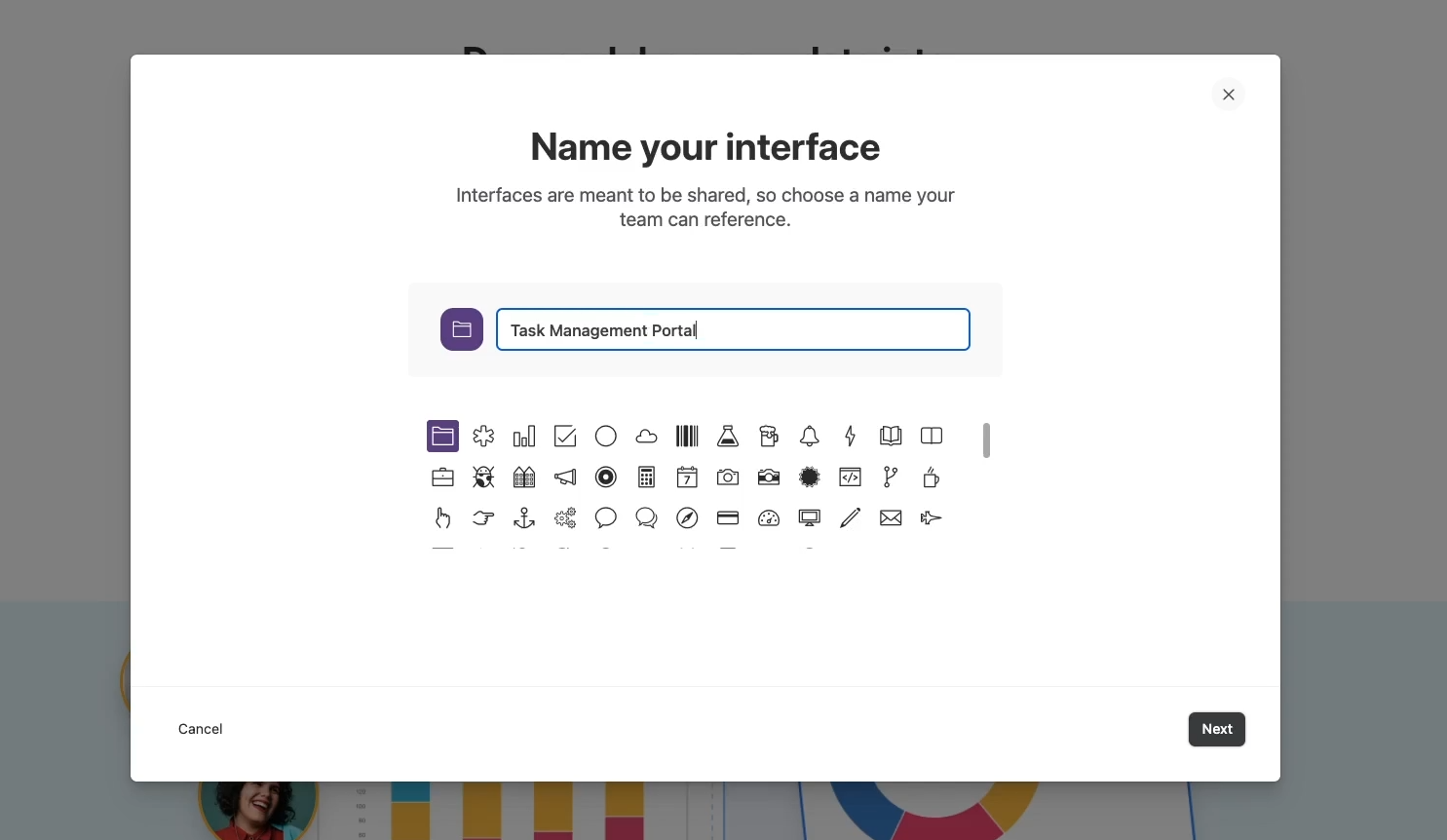Select the right-pointing hand icon
Image resolution: width=1447 pixels, height=840 pixels.
[483, 518]
